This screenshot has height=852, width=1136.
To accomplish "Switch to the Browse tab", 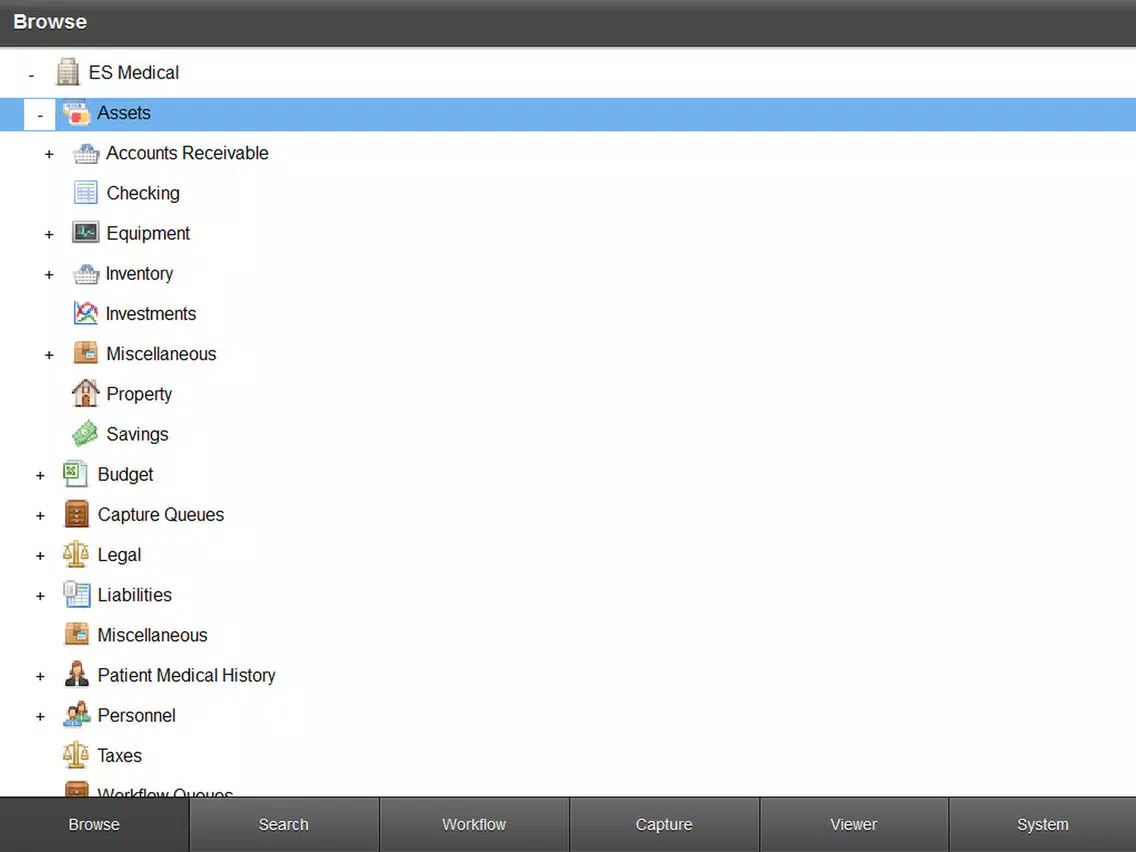I will pyautogui.click(x=94, y=824).
